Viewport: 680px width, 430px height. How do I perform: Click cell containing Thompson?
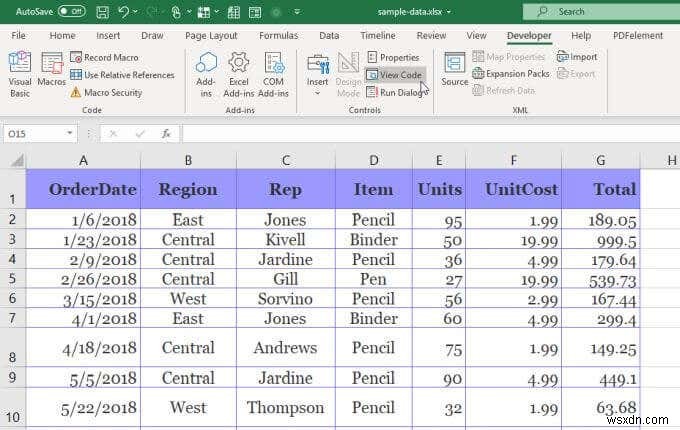286,407
